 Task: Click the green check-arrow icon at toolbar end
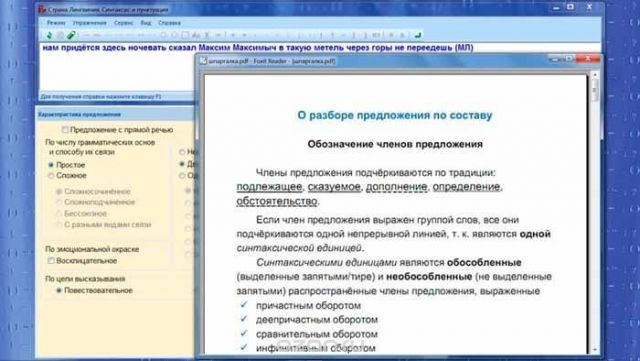[418, 36]
